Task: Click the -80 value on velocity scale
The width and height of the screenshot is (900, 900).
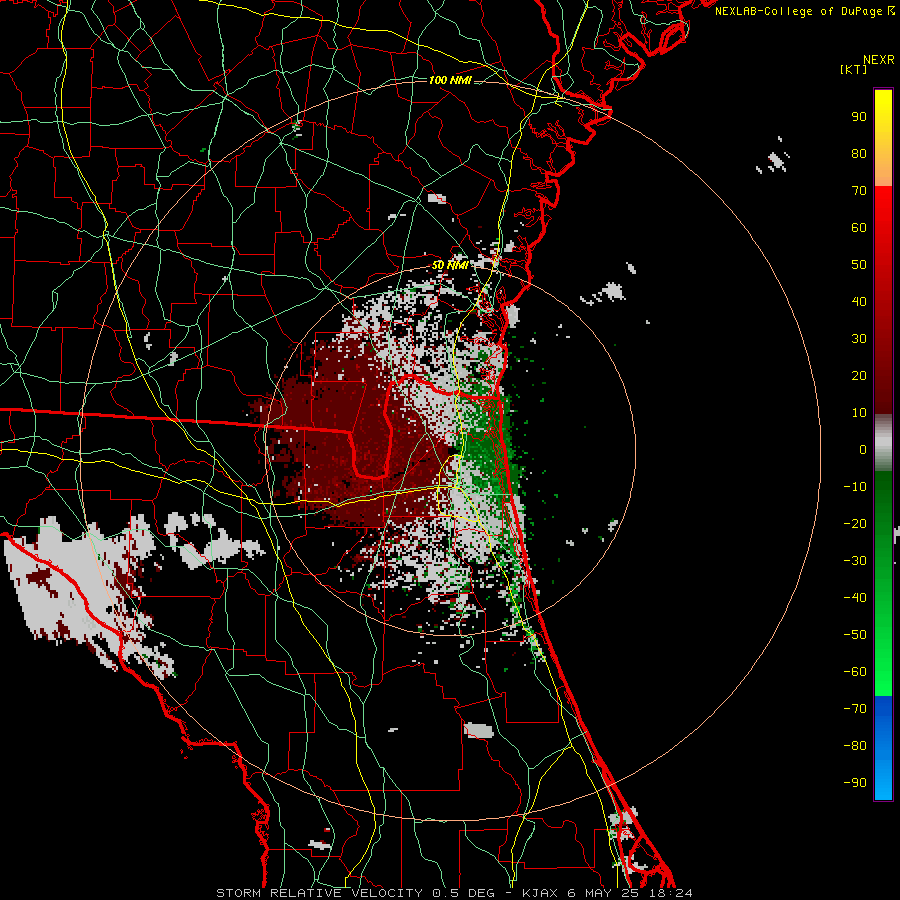Action: pos(855,746)
